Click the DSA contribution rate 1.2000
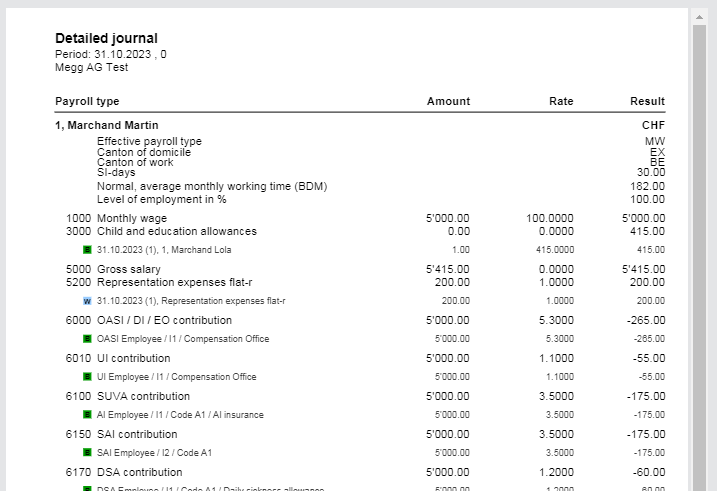Screen dimensions: 717x491 pos(556,472)
